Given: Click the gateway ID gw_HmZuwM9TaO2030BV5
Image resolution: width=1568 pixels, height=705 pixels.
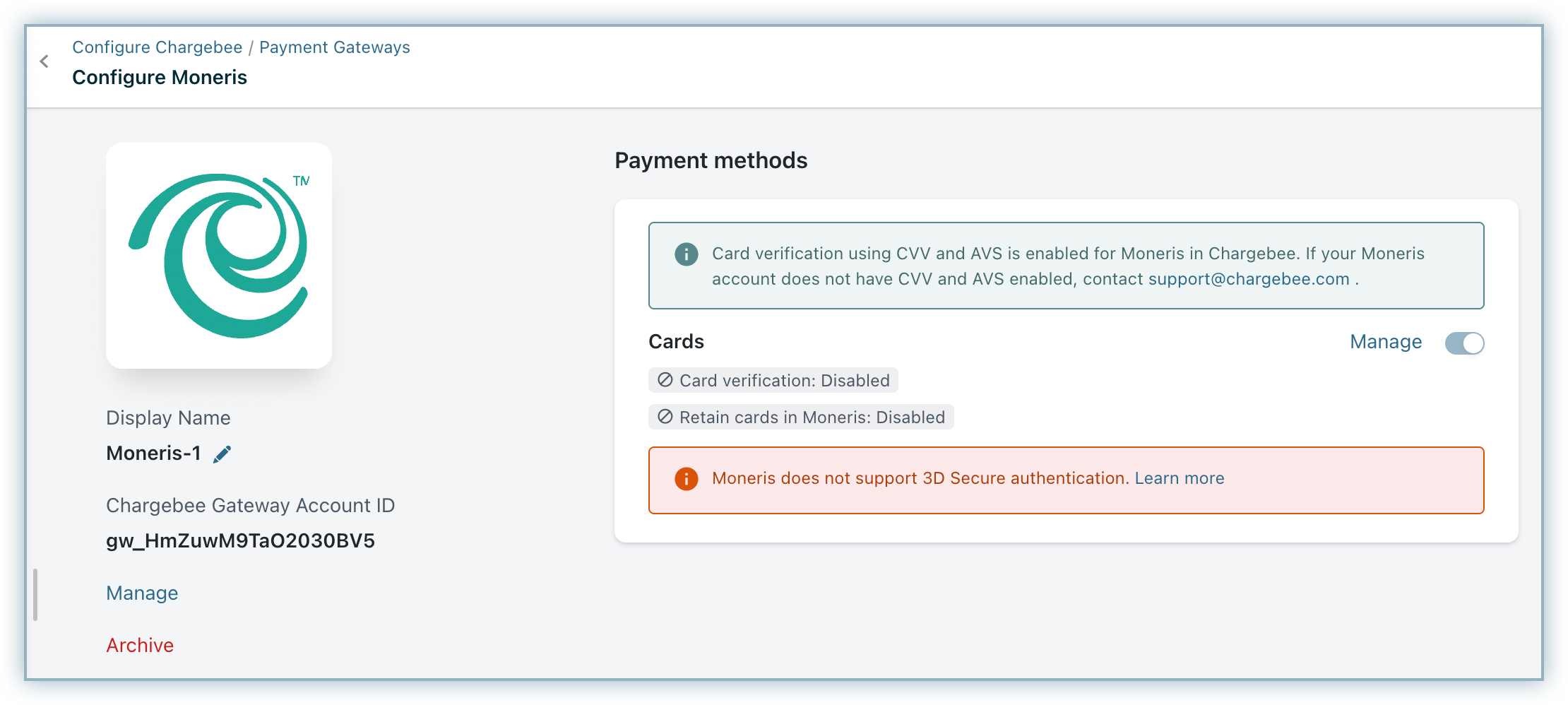Looking at the screenshot, I should 240,541.
